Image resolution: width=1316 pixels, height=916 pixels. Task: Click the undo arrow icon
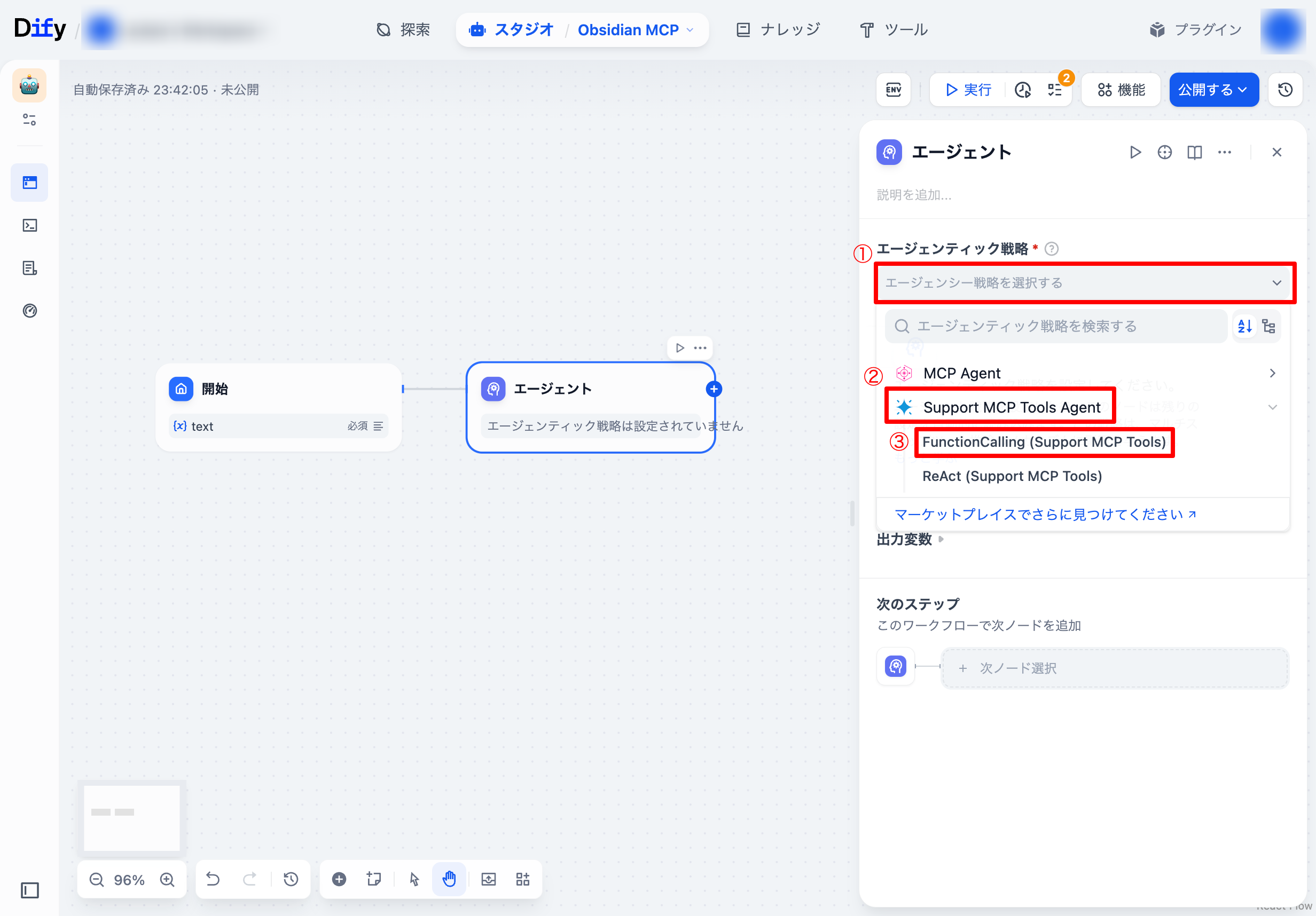213,879
